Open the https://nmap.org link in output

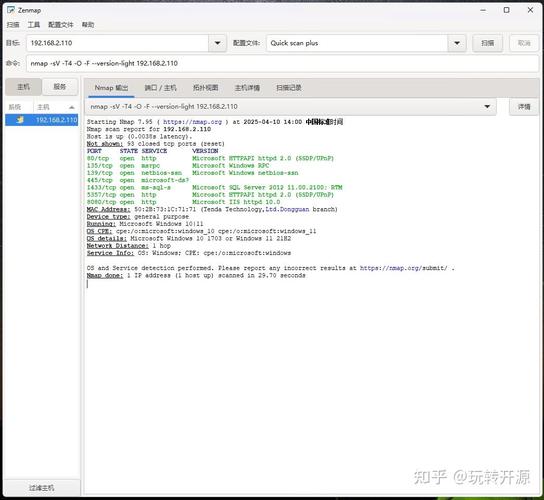192,122
